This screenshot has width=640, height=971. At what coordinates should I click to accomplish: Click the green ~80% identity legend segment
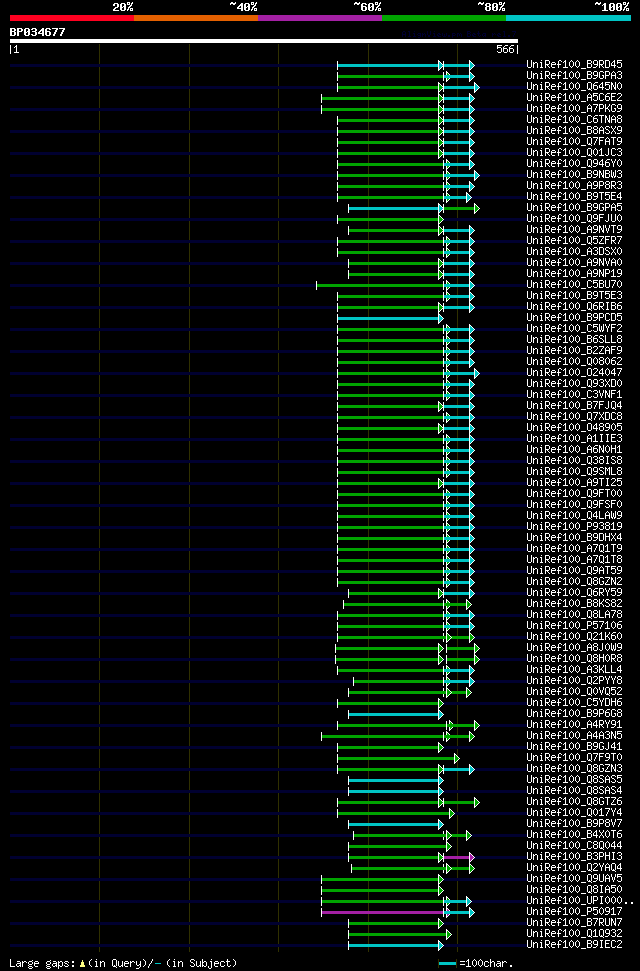[x=444, y=18]
